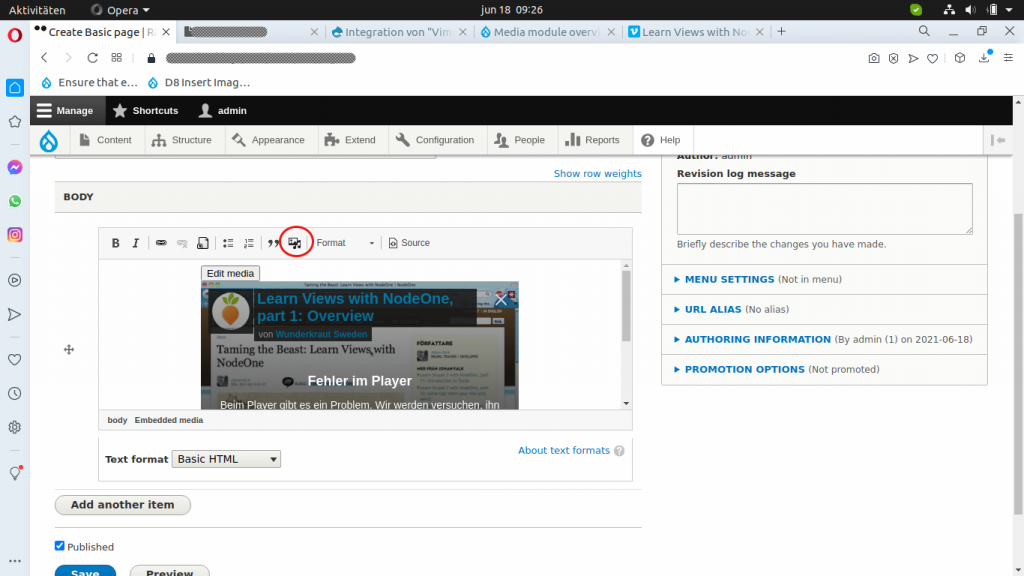Open the Format dropdown in editor

[x=345, y=243]
